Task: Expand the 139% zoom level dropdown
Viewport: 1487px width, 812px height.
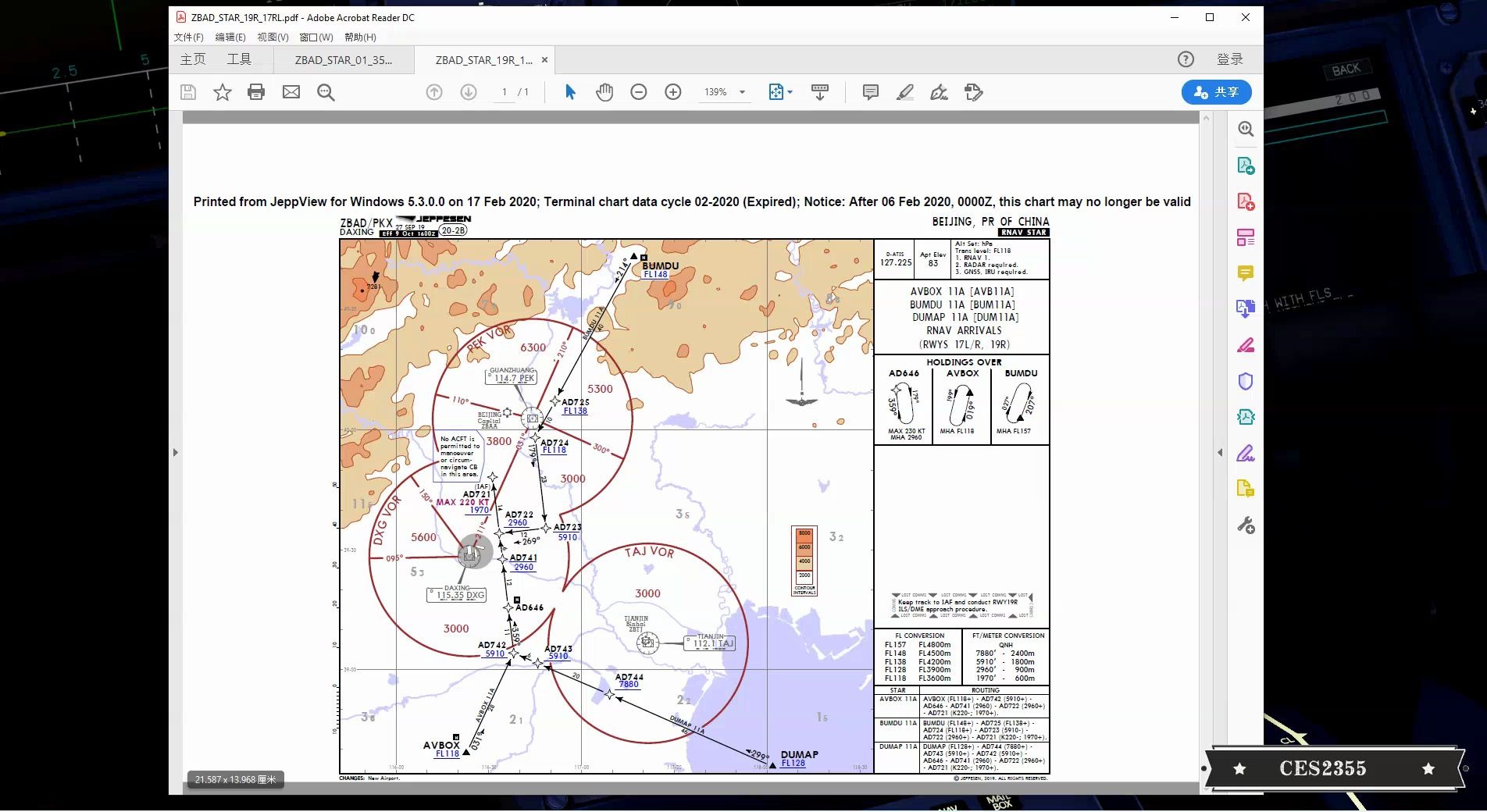Action: coord(742,92)
